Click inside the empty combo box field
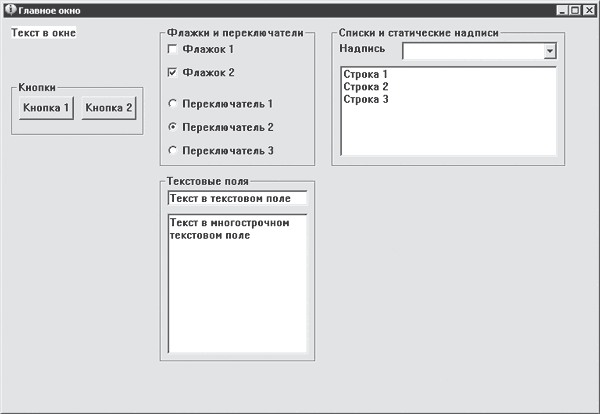The image size is (600, 414). (x=472, y=50)
